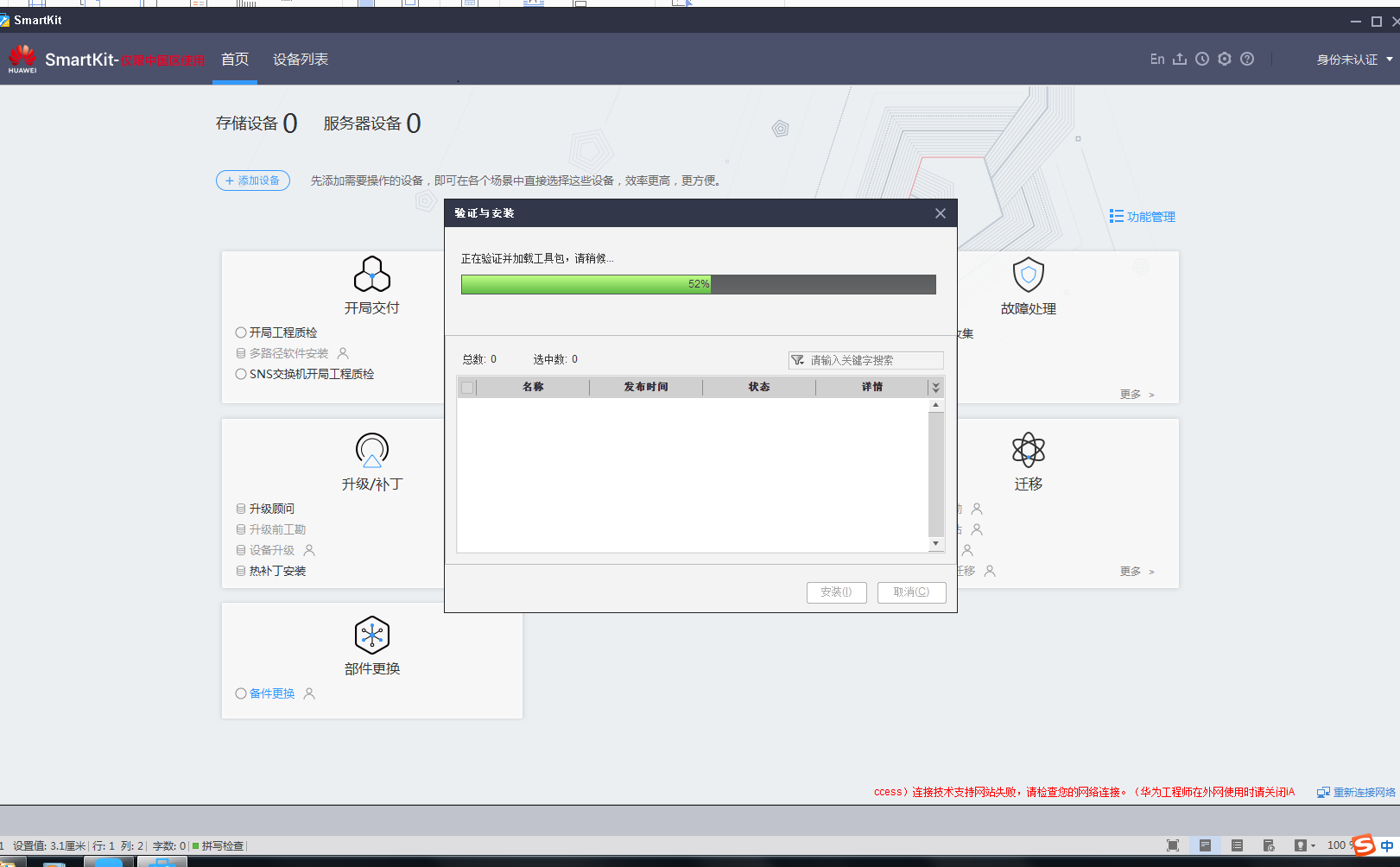Open the history clock icon
The image size is (1400, 867).
point(1201,59)
